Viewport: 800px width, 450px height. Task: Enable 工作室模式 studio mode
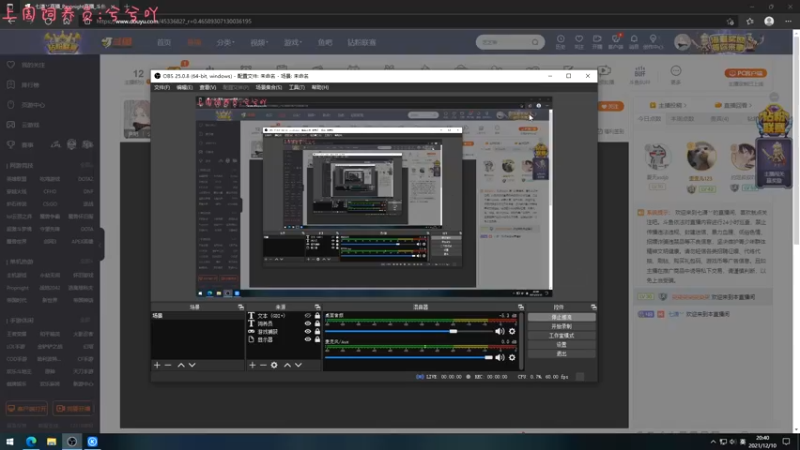[561, 336]
